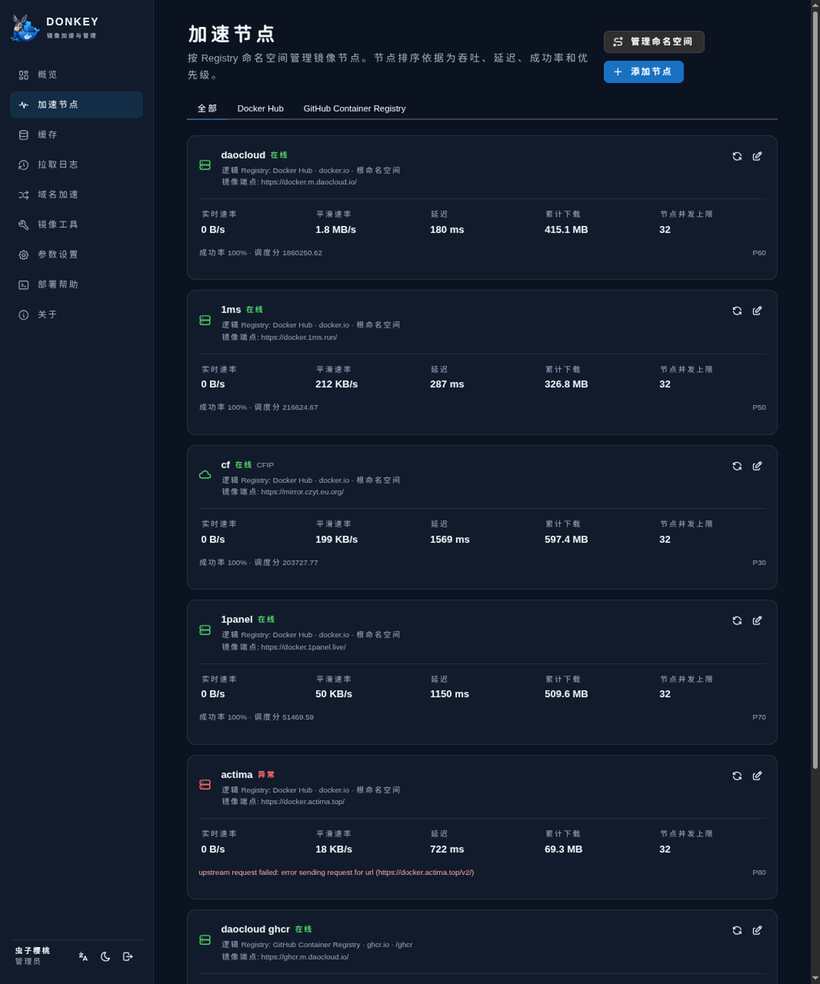Click the 1.8 MB/s average speed
This screenshot has width=820, height=984.
[336, 230]
